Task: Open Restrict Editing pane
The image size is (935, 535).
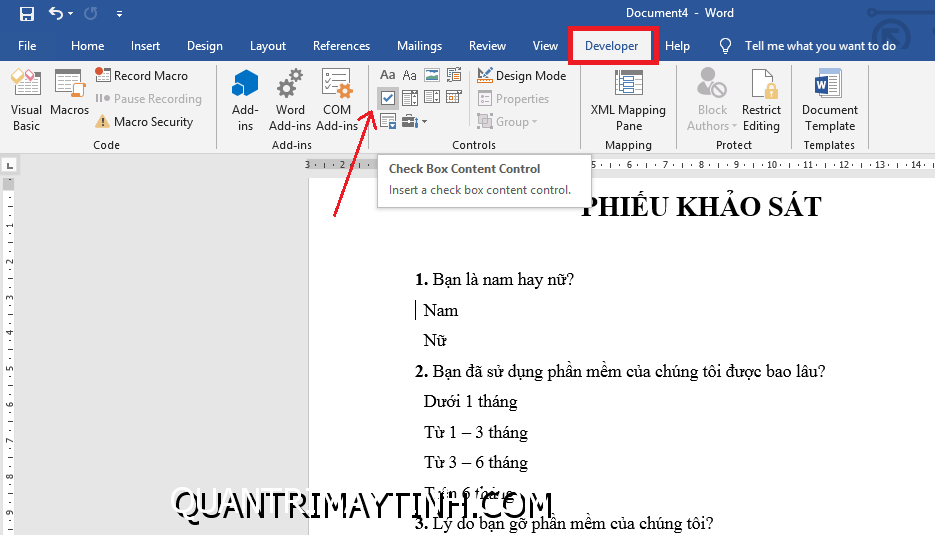Action: tap(761, 100)
